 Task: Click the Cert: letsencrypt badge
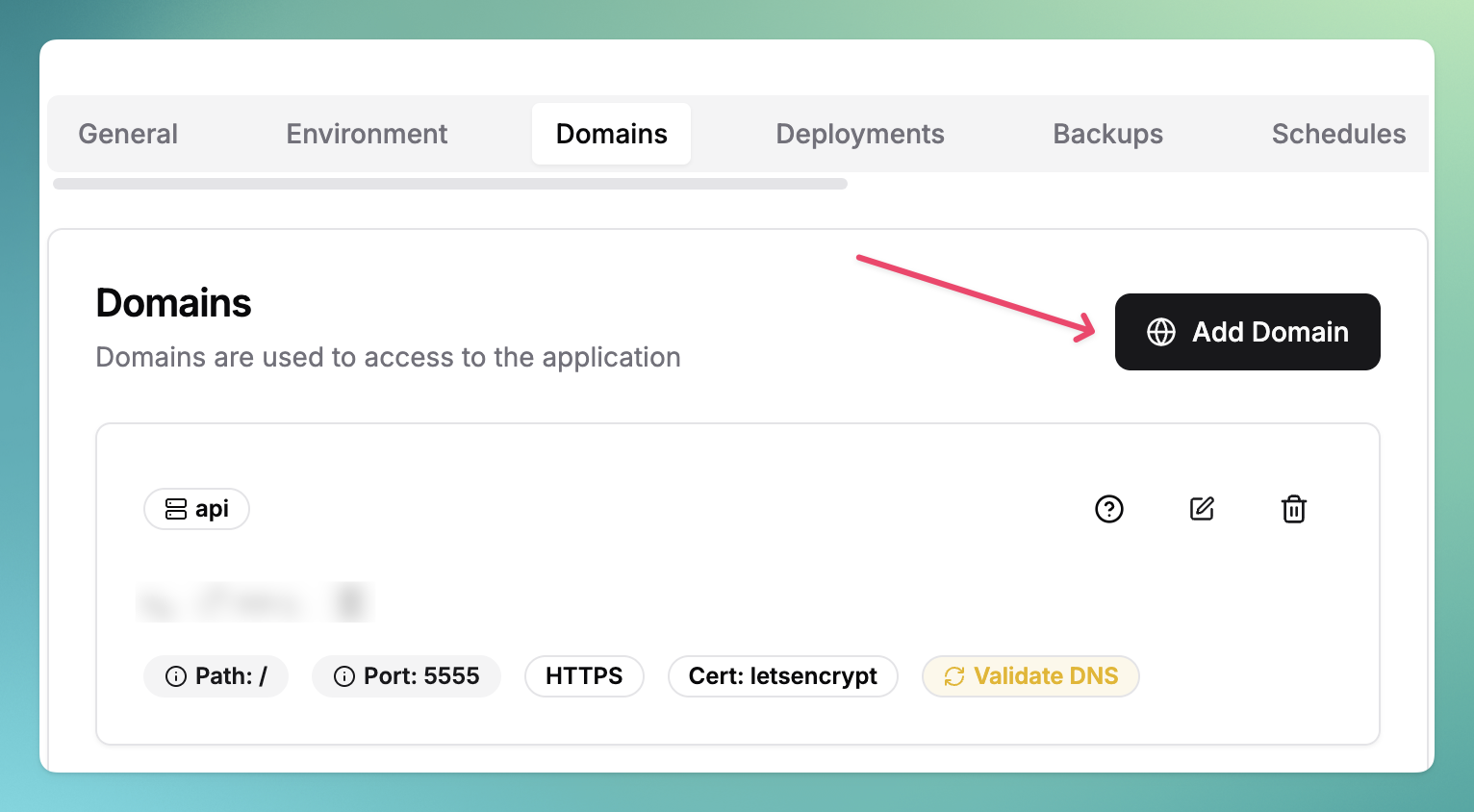pyautogui.click(x=782, y=676)
